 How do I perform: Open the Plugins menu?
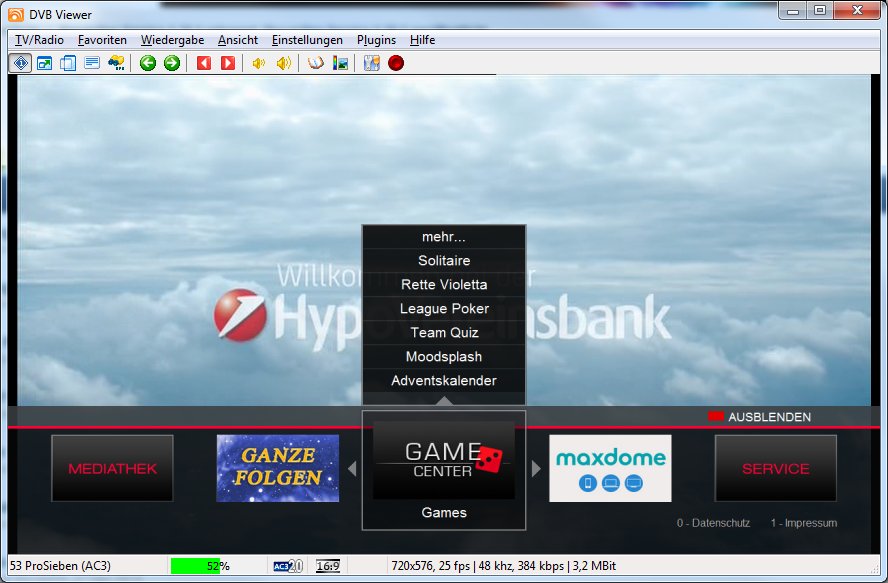376,40
